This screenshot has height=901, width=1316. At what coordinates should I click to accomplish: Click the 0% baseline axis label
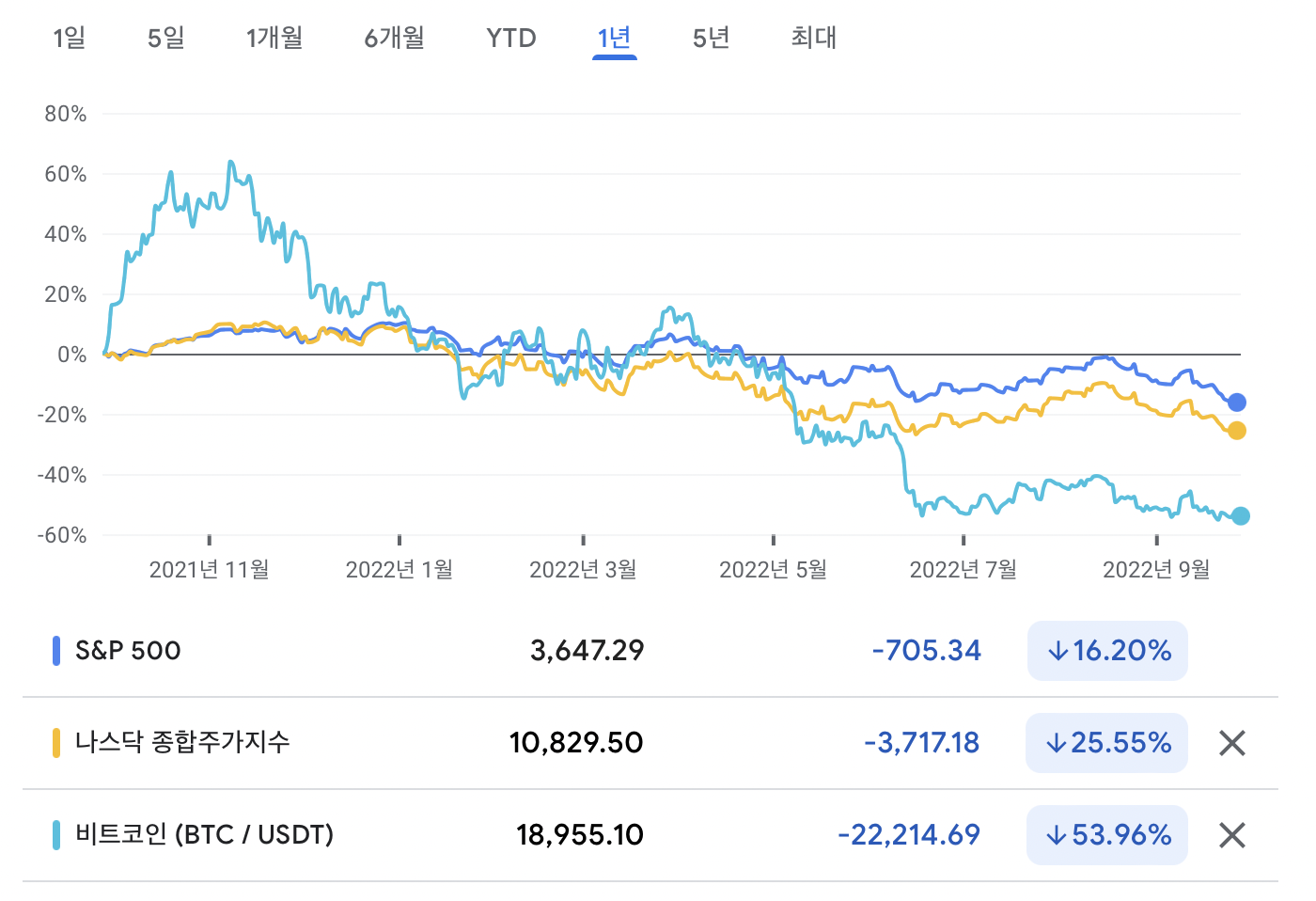pos(72,355)
